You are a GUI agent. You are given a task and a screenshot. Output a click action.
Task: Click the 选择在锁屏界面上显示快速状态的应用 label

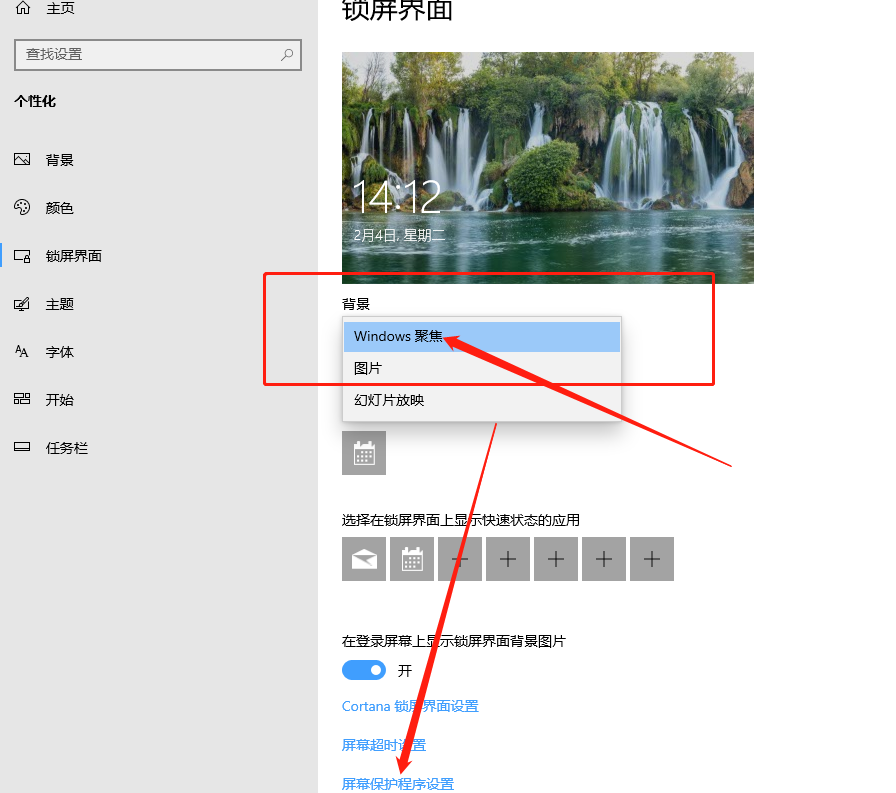tap(461, 520)
